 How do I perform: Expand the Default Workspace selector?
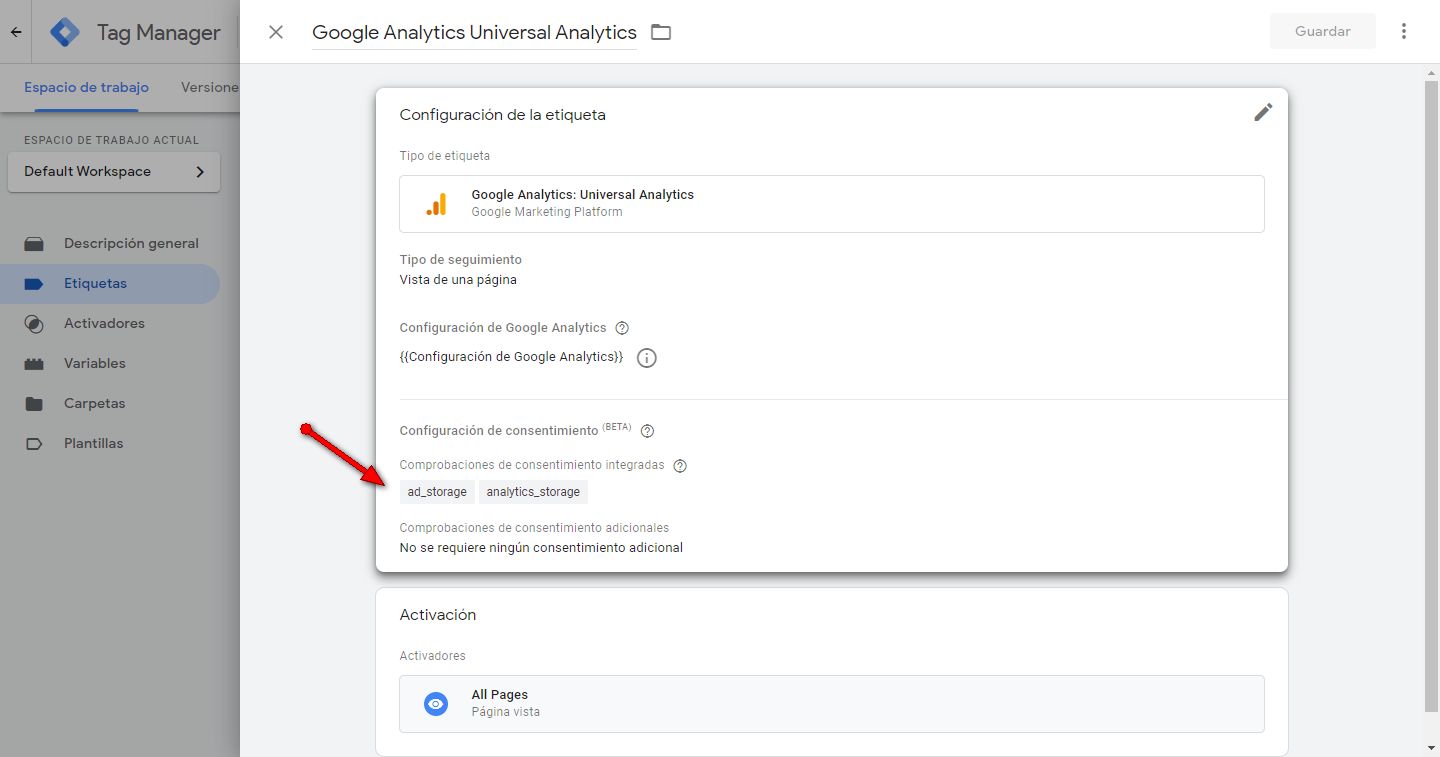[x=114, y=172]
